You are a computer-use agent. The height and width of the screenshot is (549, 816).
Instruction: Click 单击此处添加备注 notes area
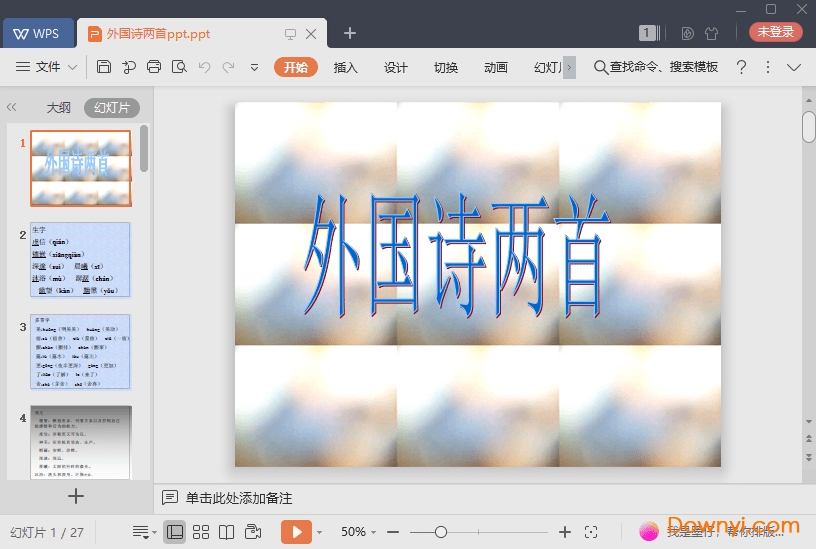pyautogui.click(x=239, y=498)
